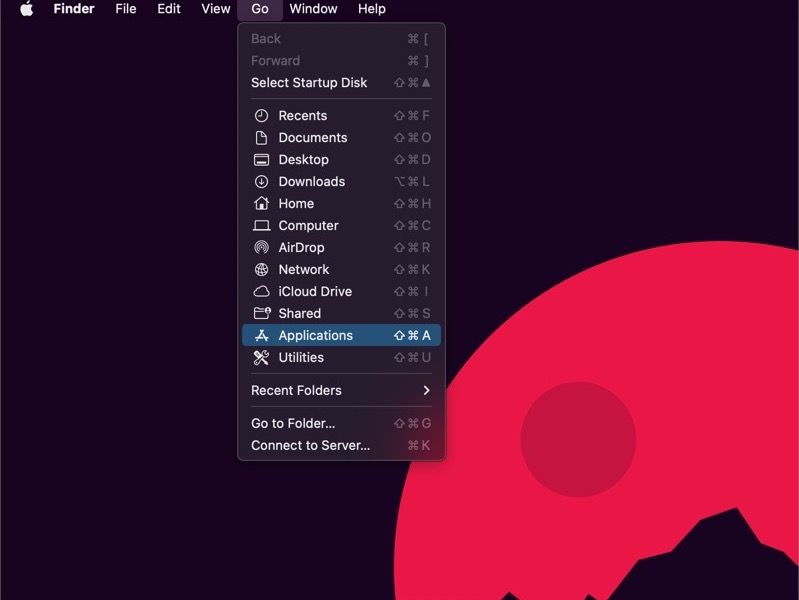This screenshot has height=600, width=799.
Task: Click the Network globe icon
Action: point(261,269)
